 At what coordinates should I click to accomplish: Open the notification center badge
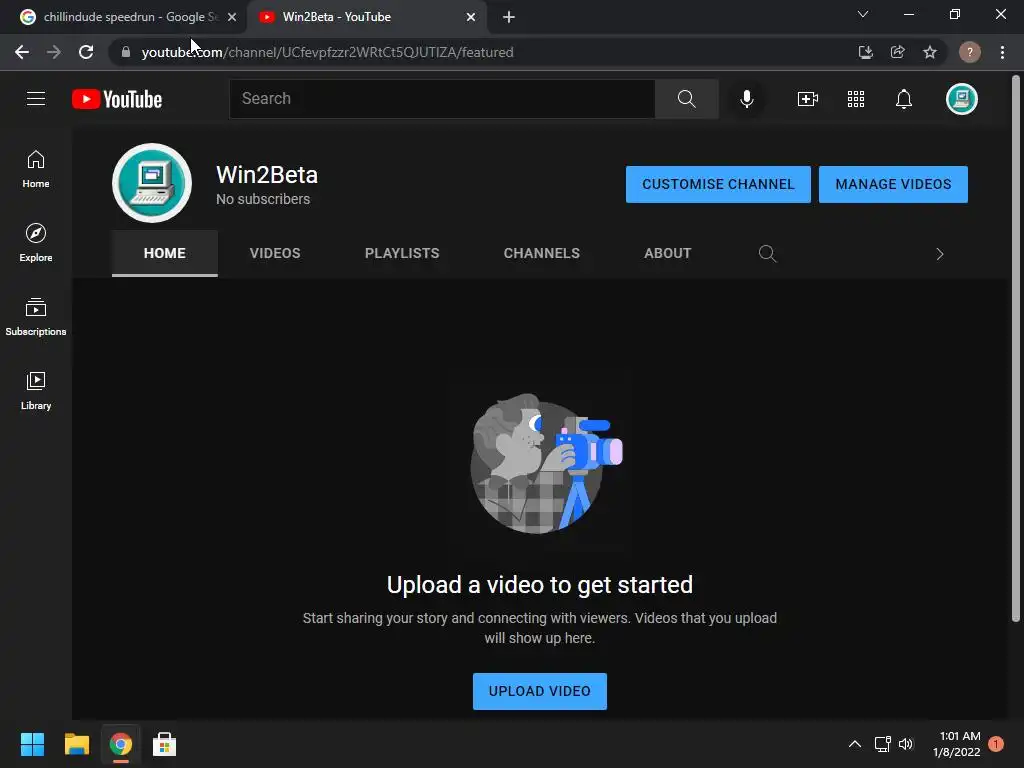[996, 744]
